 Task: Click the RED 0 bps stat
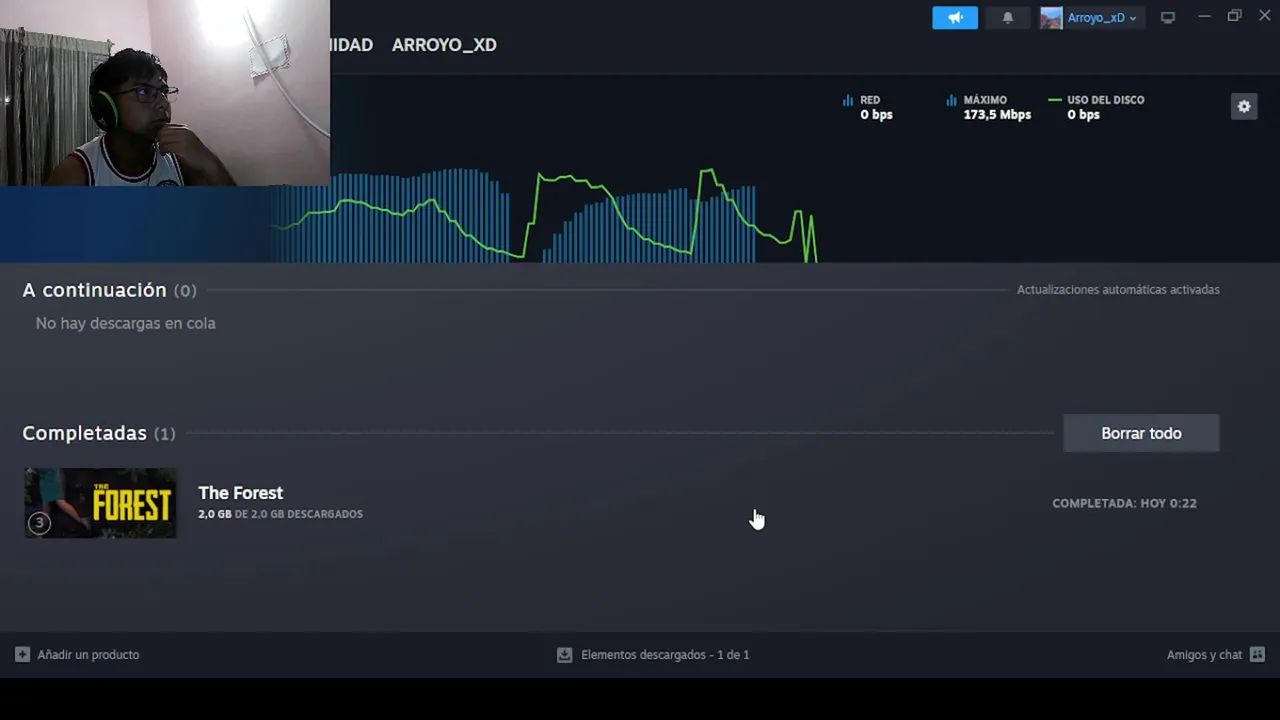click(x=867, y=107)
